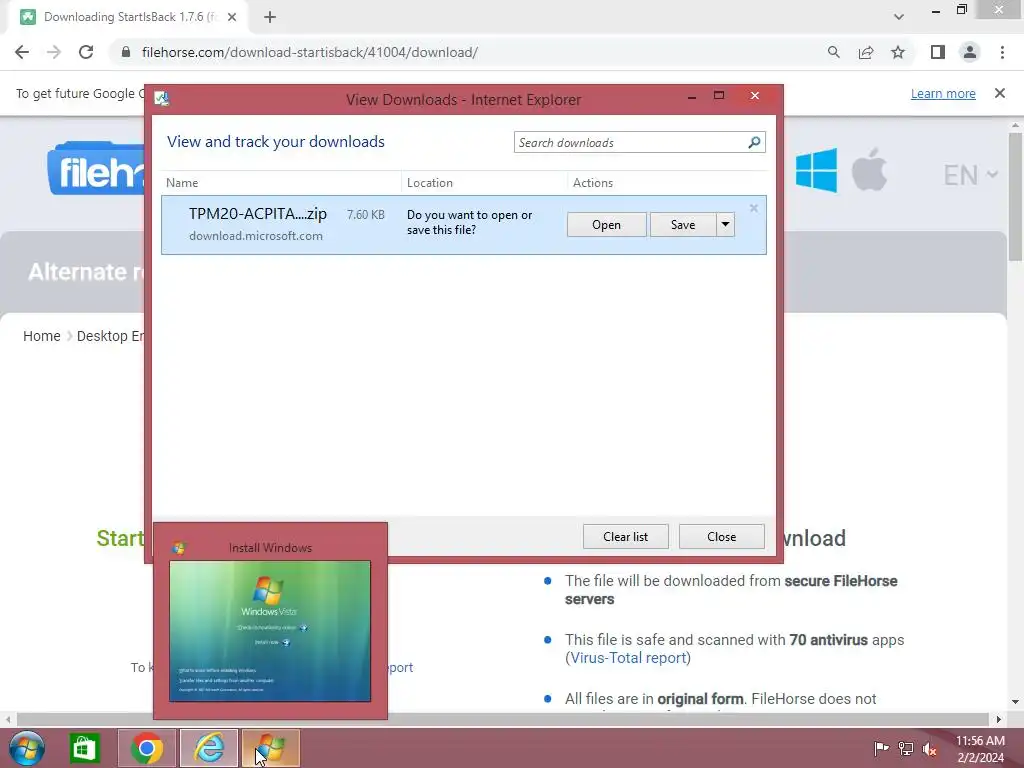Viewport: 1024px width, 768px height.
Task: Open the Virus-Total report link
Action: 630,658
